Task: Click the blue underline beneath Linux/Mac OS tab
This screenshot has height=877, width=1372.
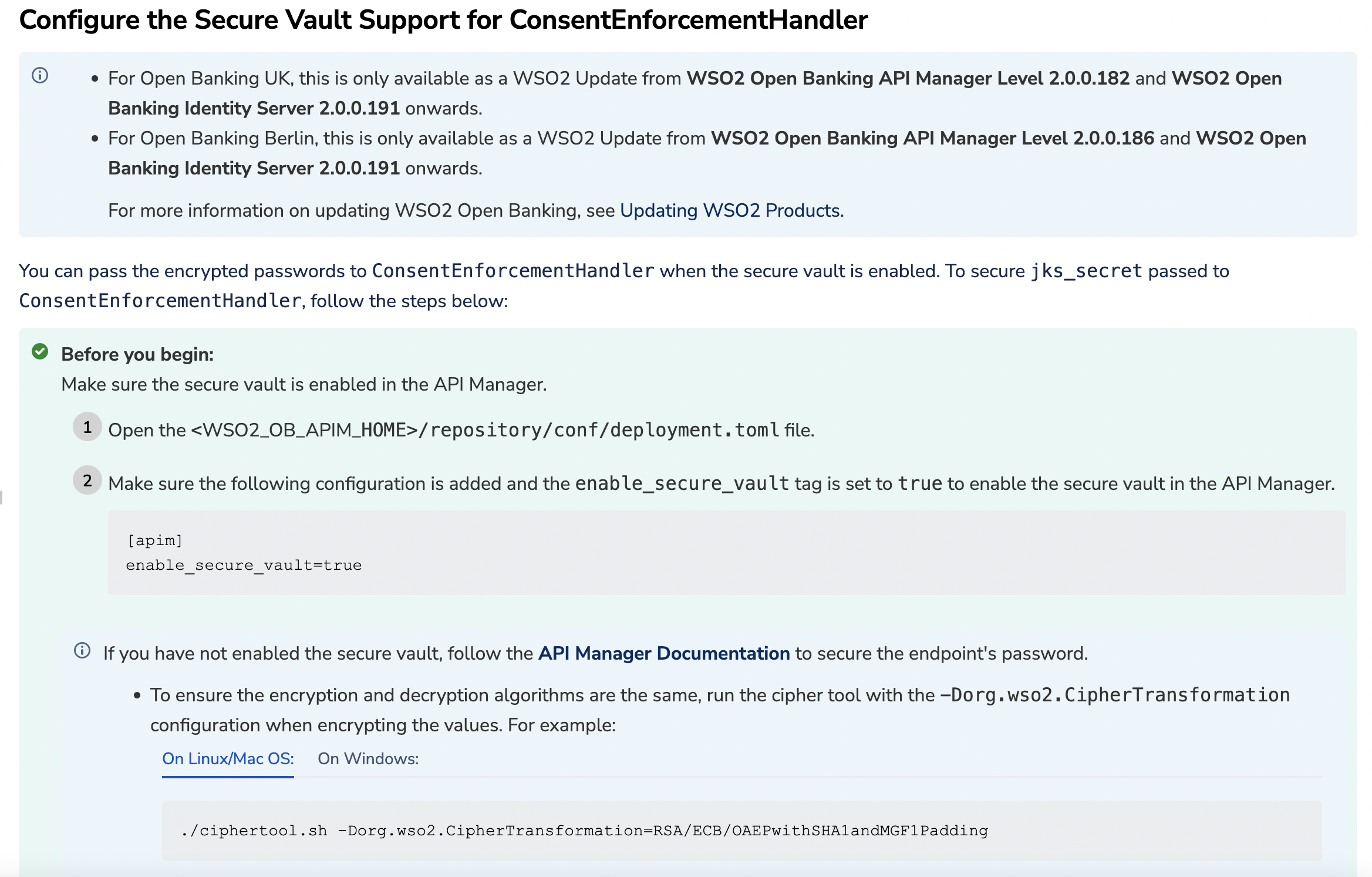Action: [x=228, y=777]
